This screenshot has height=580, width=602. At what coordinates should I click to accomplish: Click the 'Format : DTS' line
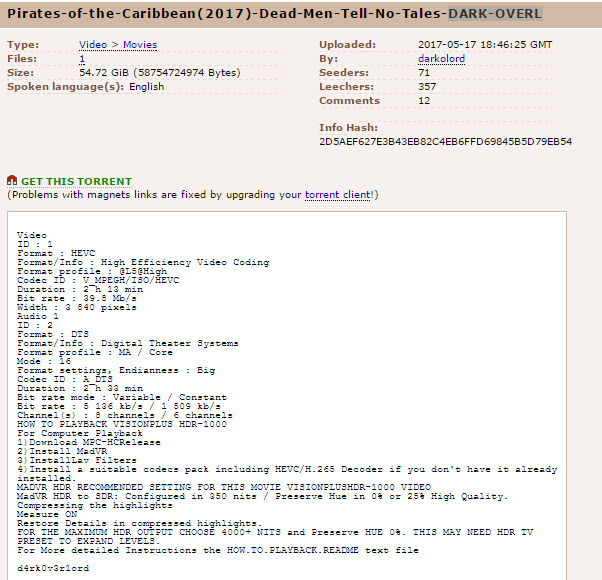coord(53,334)
